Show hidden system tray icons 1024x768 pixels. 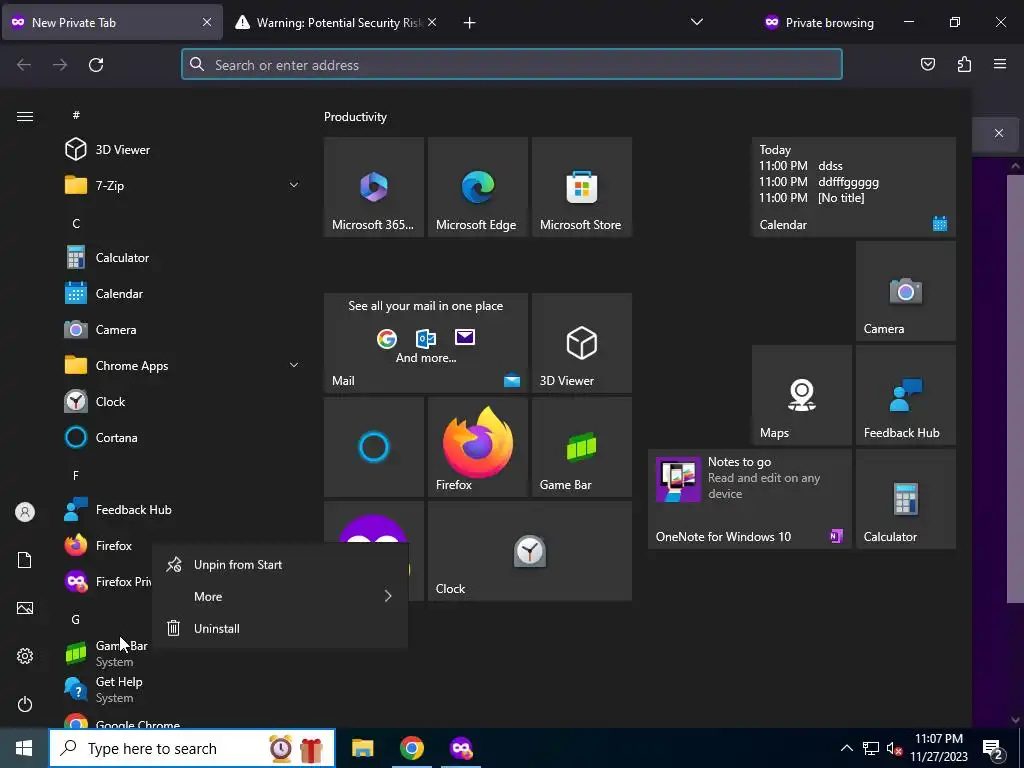click(x=846, y=748)
